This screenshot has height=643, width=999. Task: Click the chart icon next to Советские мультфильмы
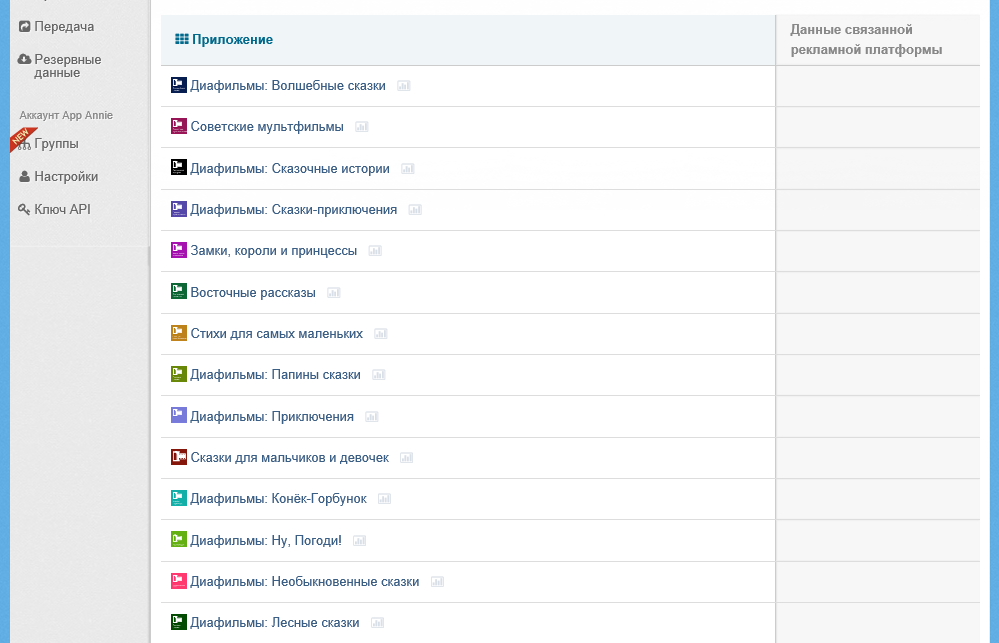362,127
